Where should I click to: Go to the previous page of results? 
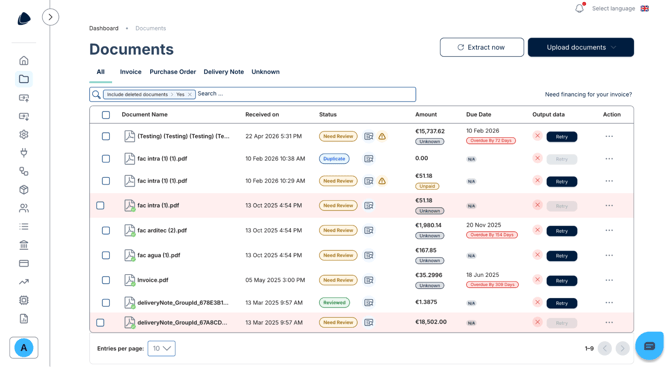click(x=605, y=349)
